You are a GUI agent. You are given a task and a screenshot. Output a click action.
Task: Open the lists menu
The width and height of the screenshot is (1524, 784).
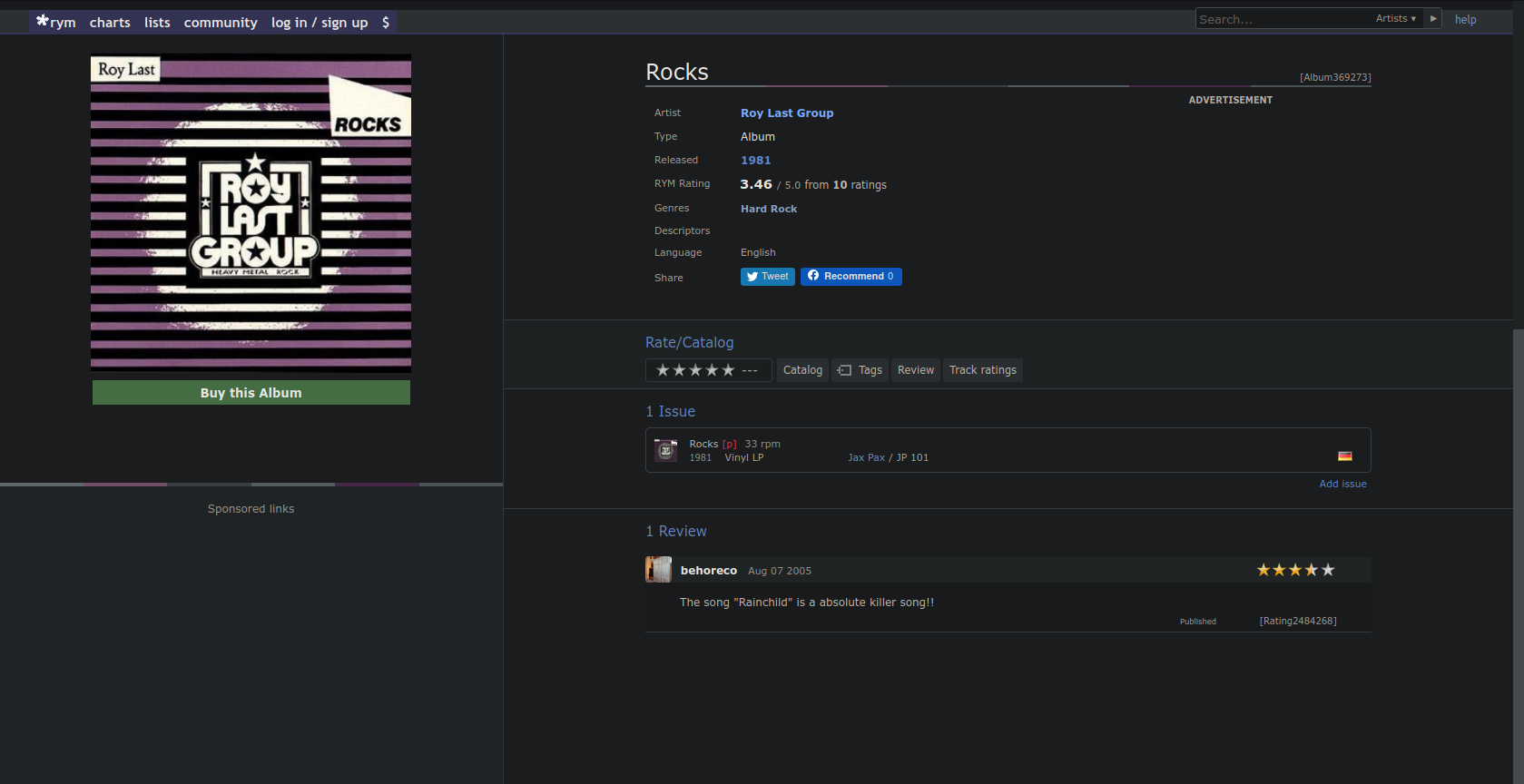click(x=157, y=22)
